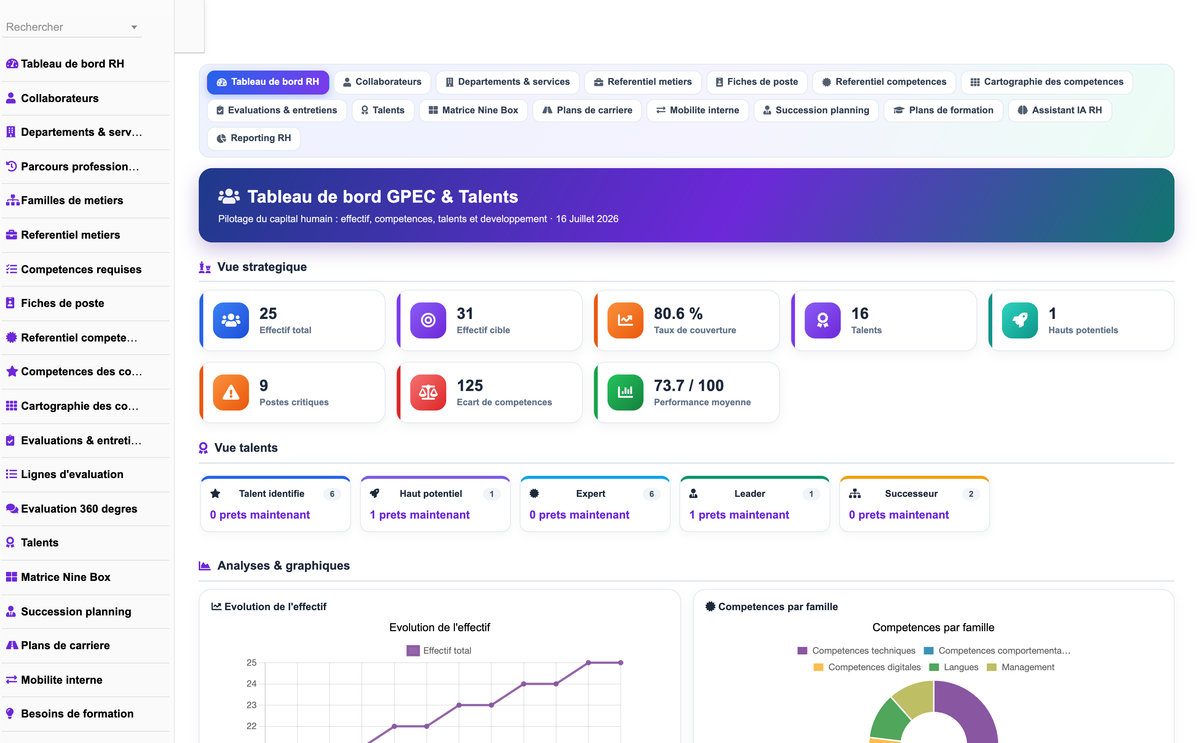This screenshot has width=1200, height=743.
Task: Click the Collaborateurs sidebar person icon
Action: pos(12,98)
